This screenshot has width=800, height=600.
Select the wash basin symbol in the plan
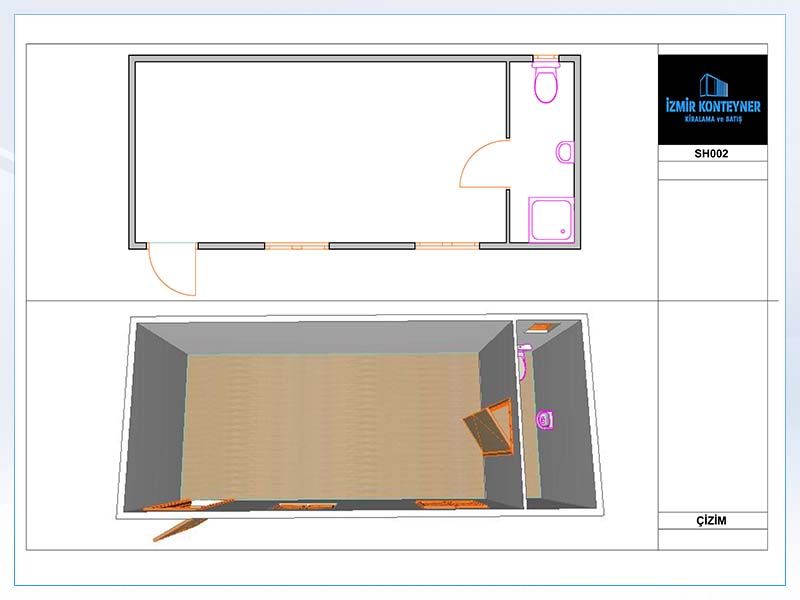pos(565,153)
